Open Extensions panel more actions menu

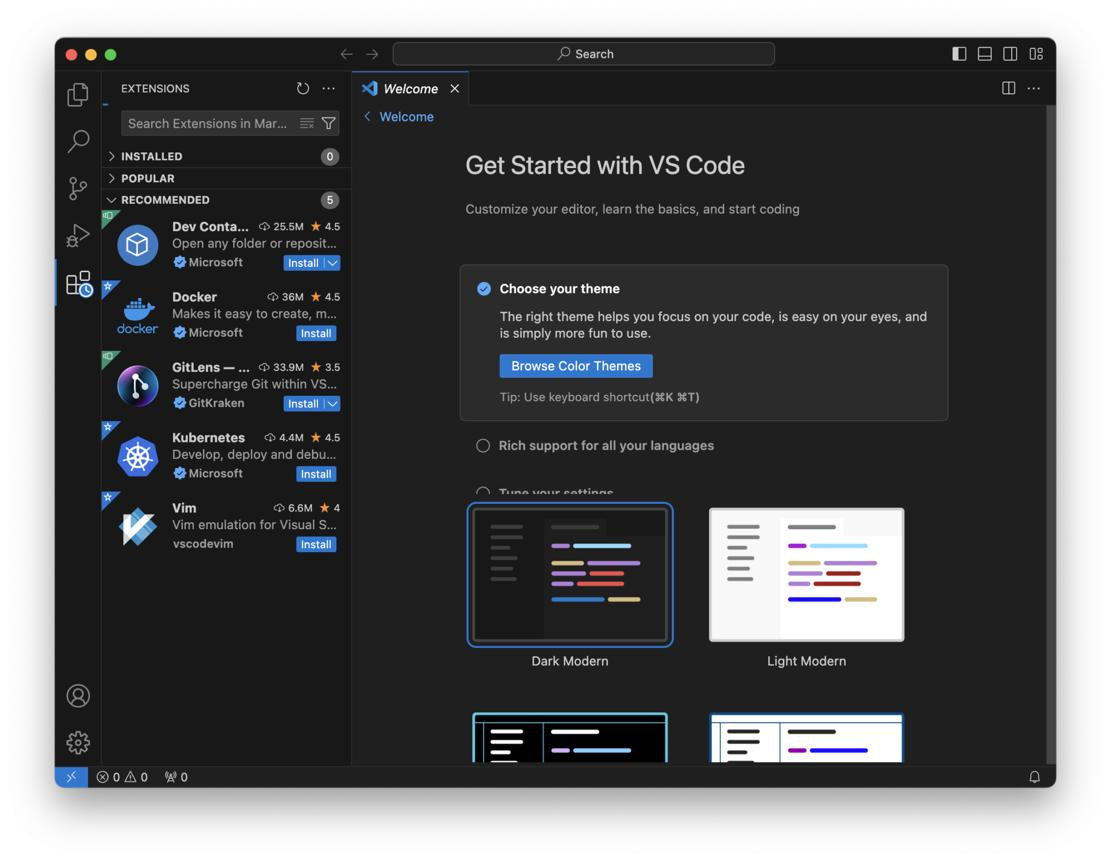coord(329,89)
